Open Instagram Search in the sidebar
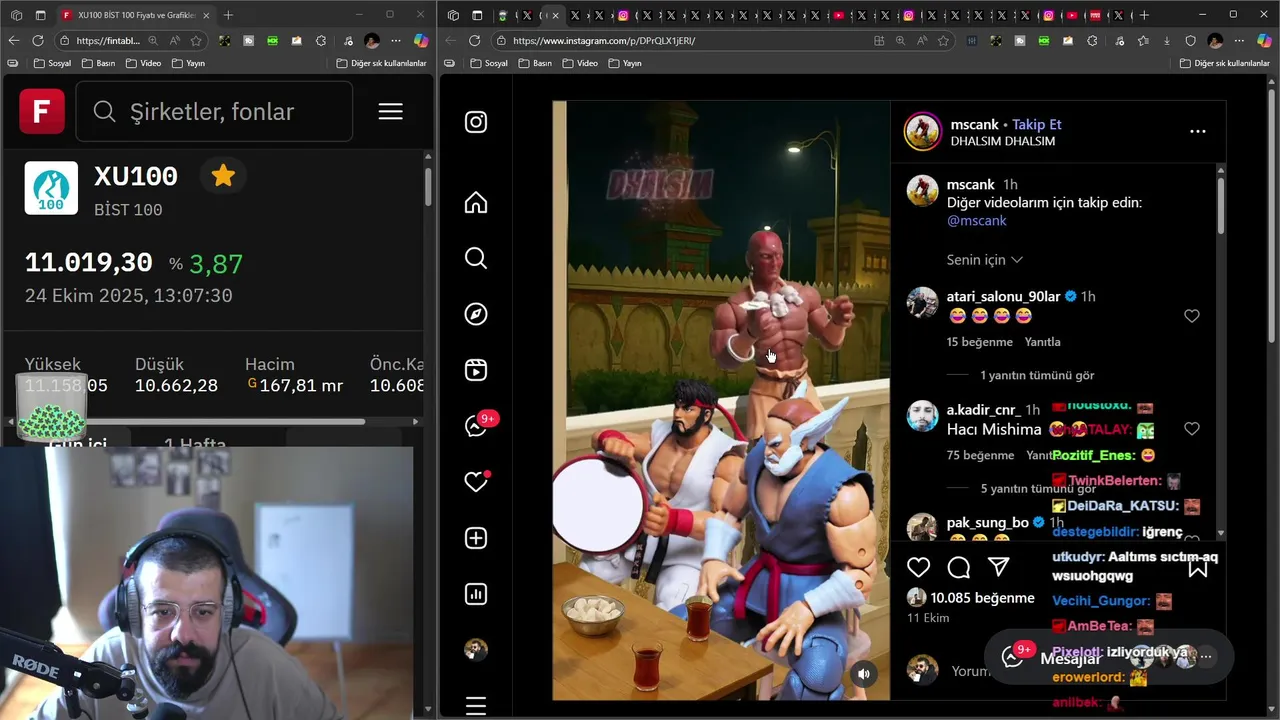Viewport: 1280px width, 720px height. pos(476,258)
